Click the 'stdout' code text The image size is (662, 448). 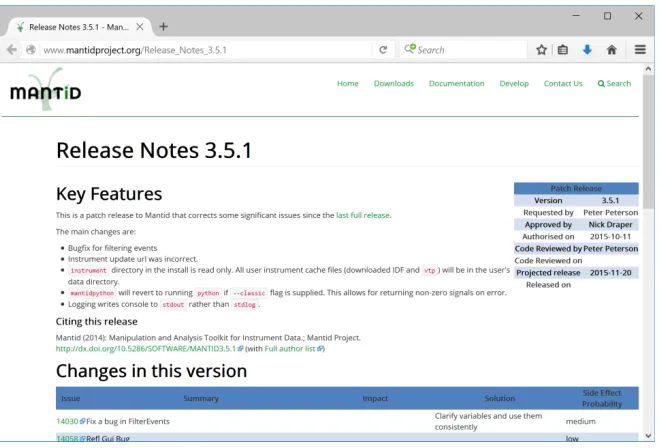173,304
